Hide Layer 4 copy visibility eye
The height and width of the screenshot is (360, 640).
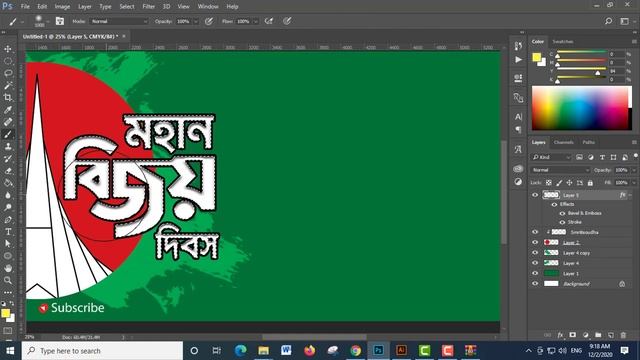click(535, 253)
